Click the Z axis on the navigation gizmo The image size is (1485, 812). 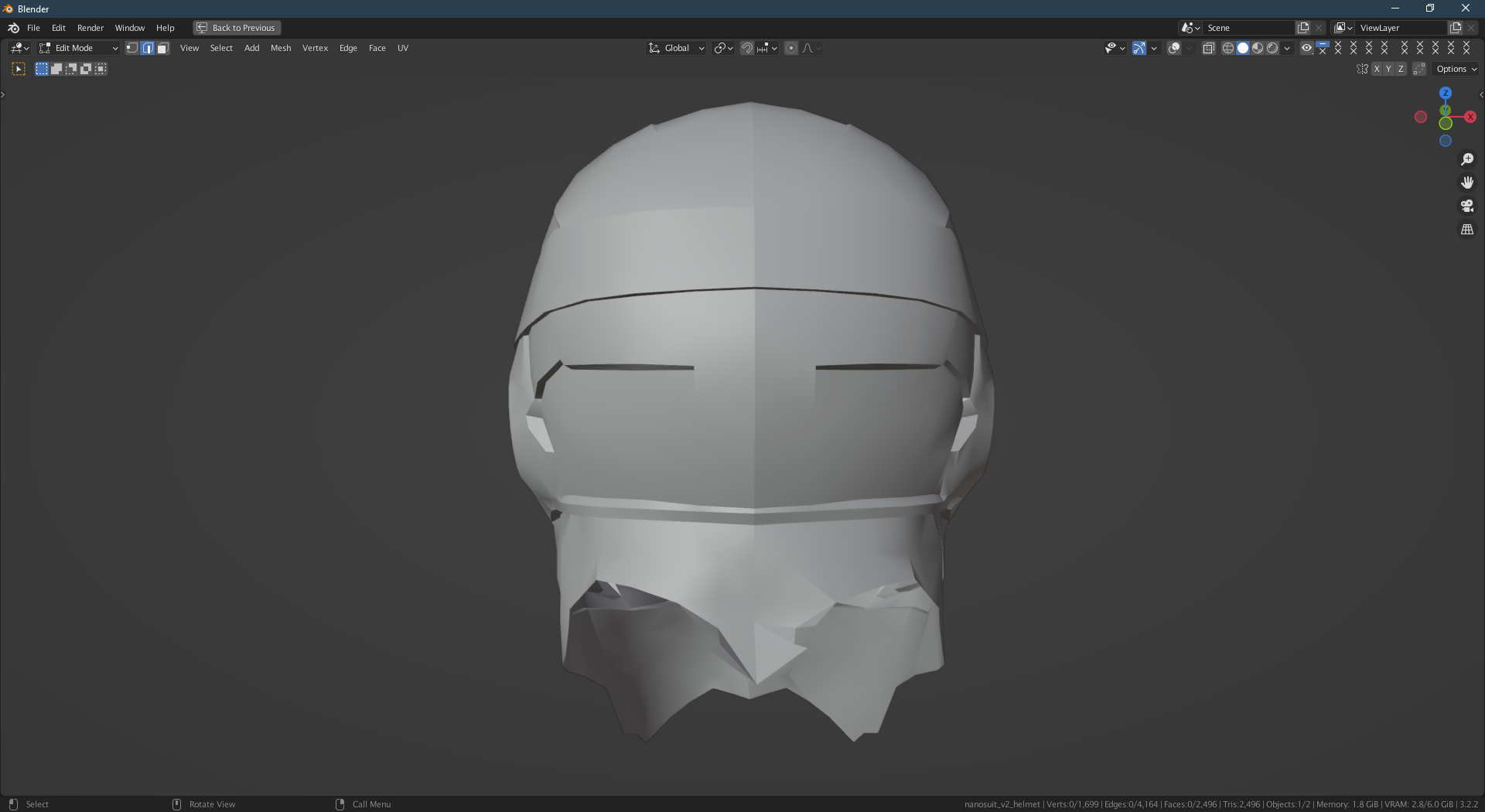coord(1446,92)
